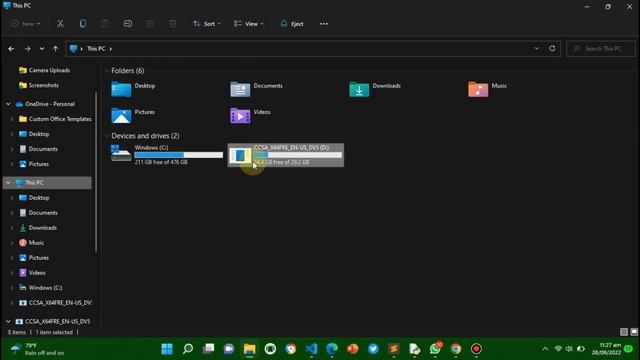Screen dimensions: 640x360
Task: Collapse the Folders (6) group
Action: click(107, 71)
